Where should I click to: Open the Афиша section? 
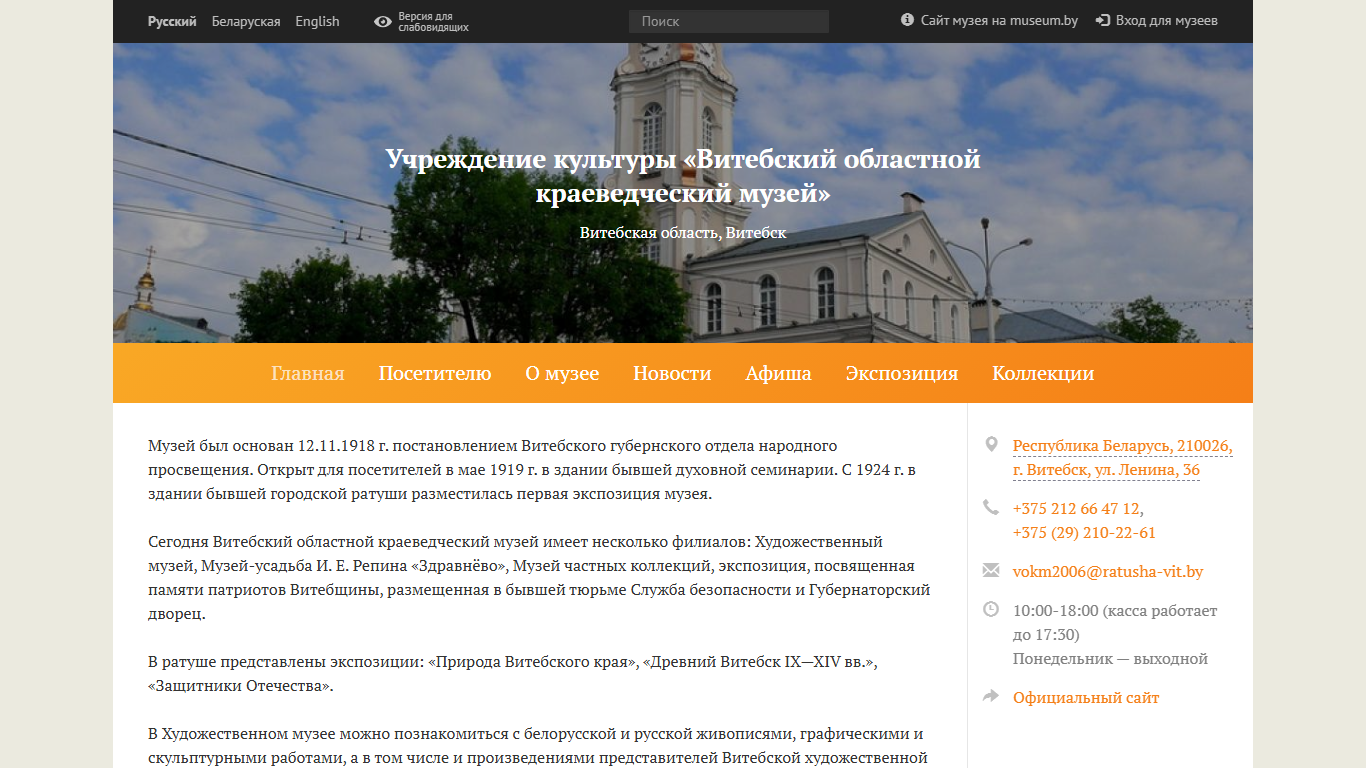point(778,373)
